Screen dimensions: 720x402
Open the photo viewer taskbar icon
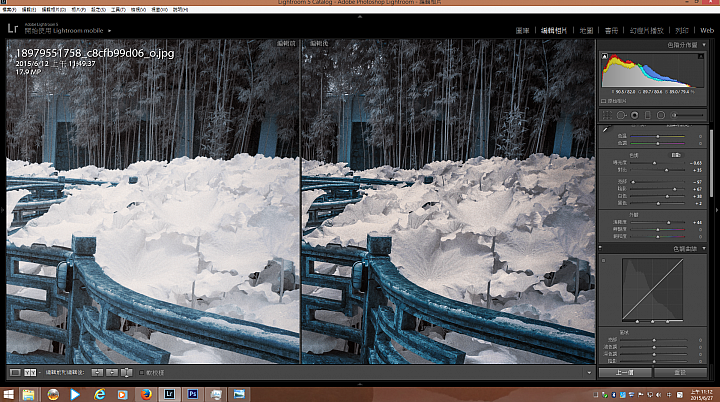pos(239,394)
